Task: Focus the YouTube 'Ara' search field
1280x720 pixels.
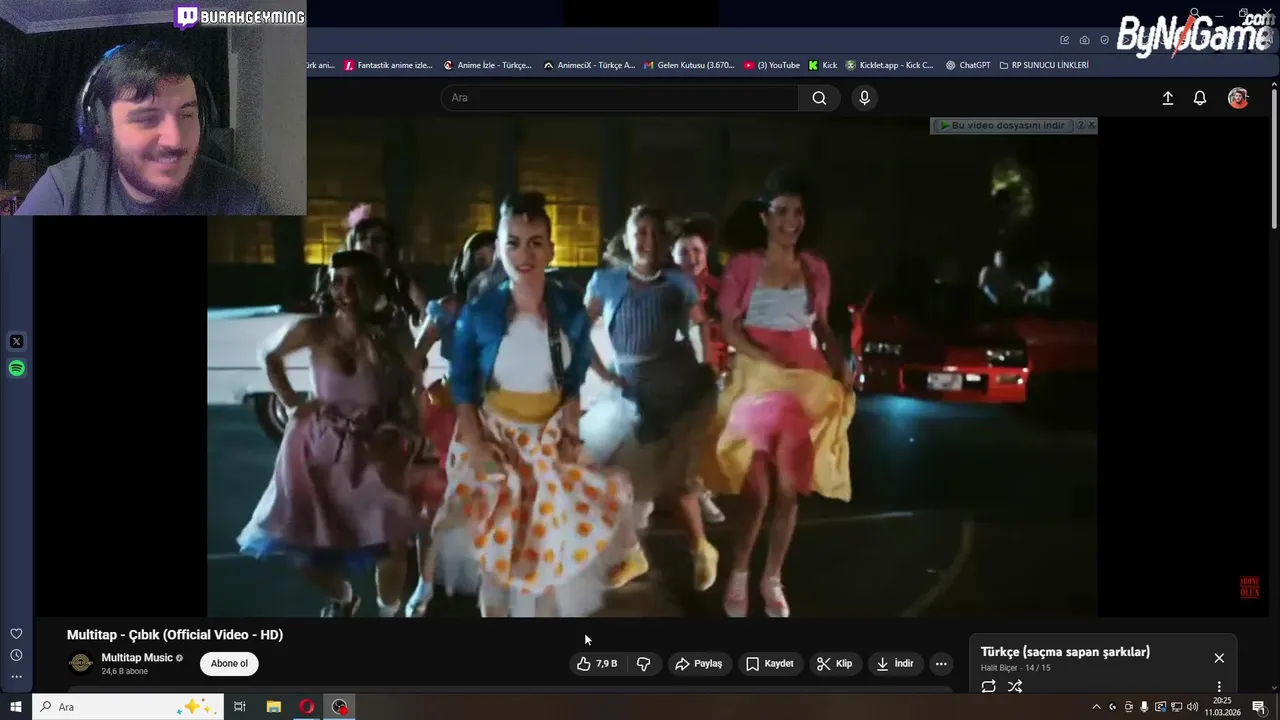Action: pyautogui.click(x=620, y=98)
